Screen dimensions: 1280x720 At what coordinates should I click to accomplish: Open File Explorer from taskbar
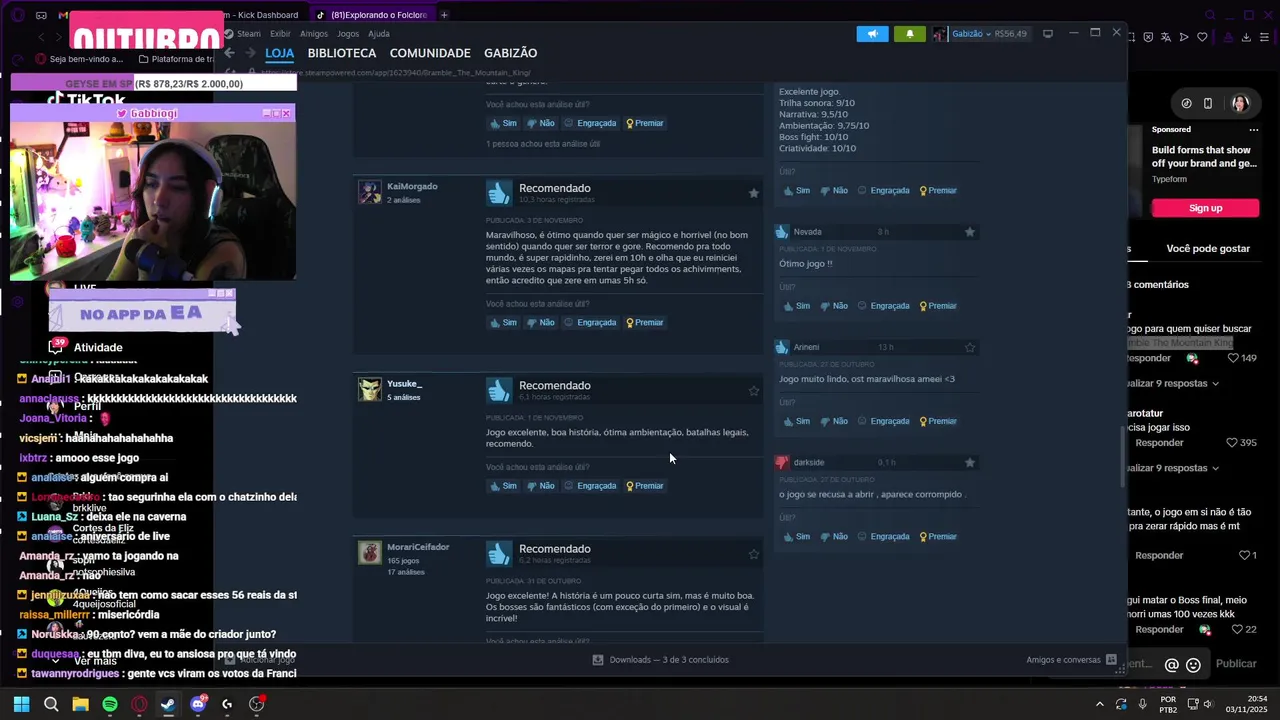coord(80,704)
